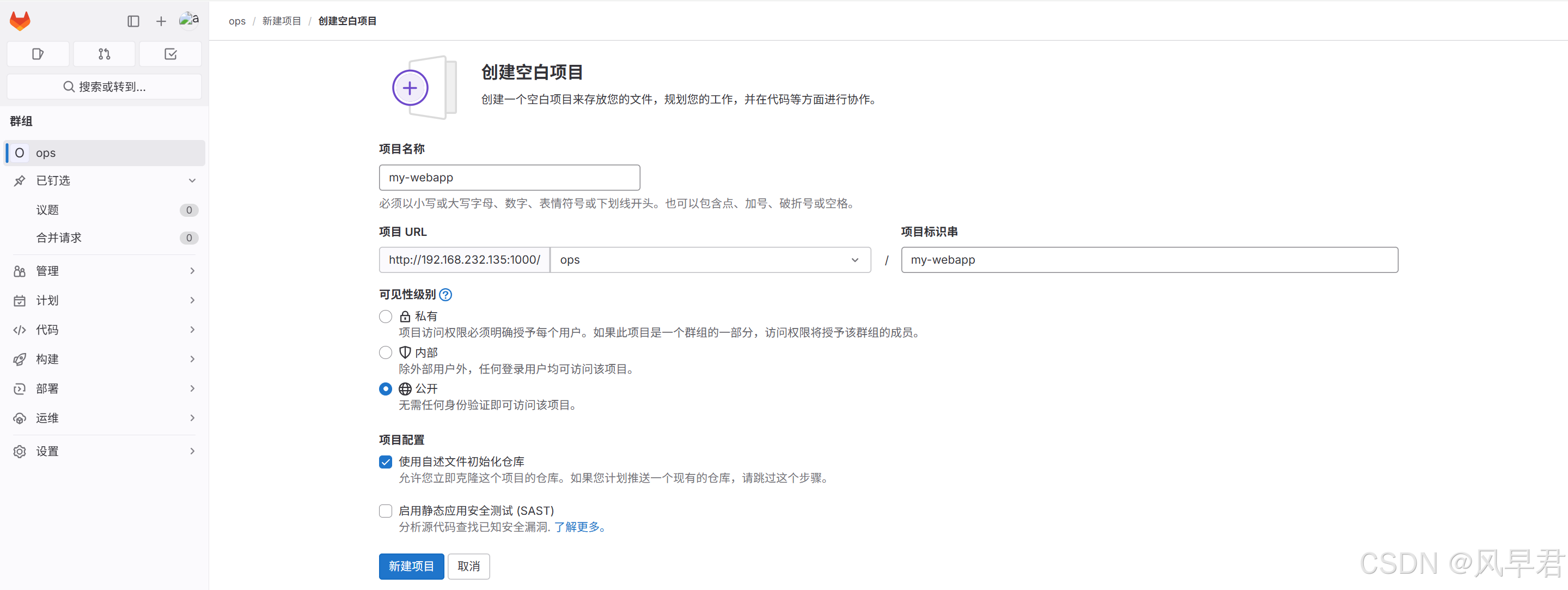Expand the 代码 sidebar section
1568x590 pixels.
[104, 330]
